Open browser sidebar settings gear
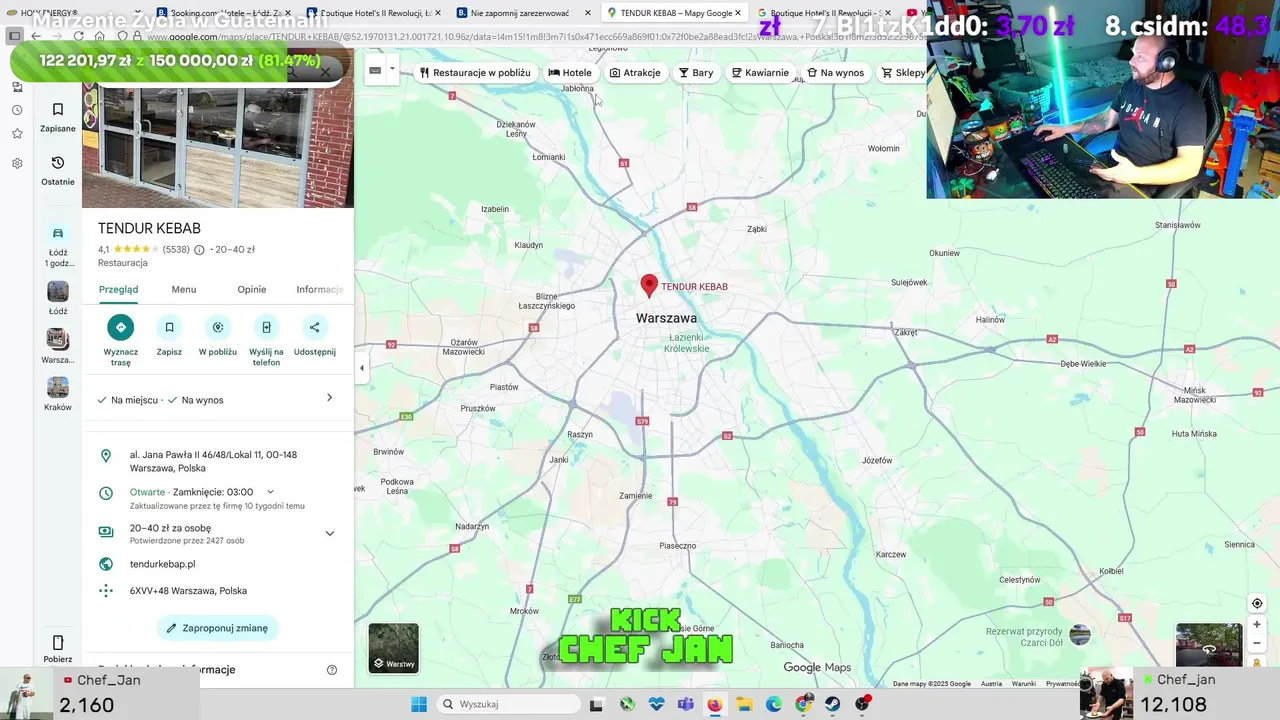Image resolution: width=1280 pixels, height=720 pixels. click(x=17, y=163)
